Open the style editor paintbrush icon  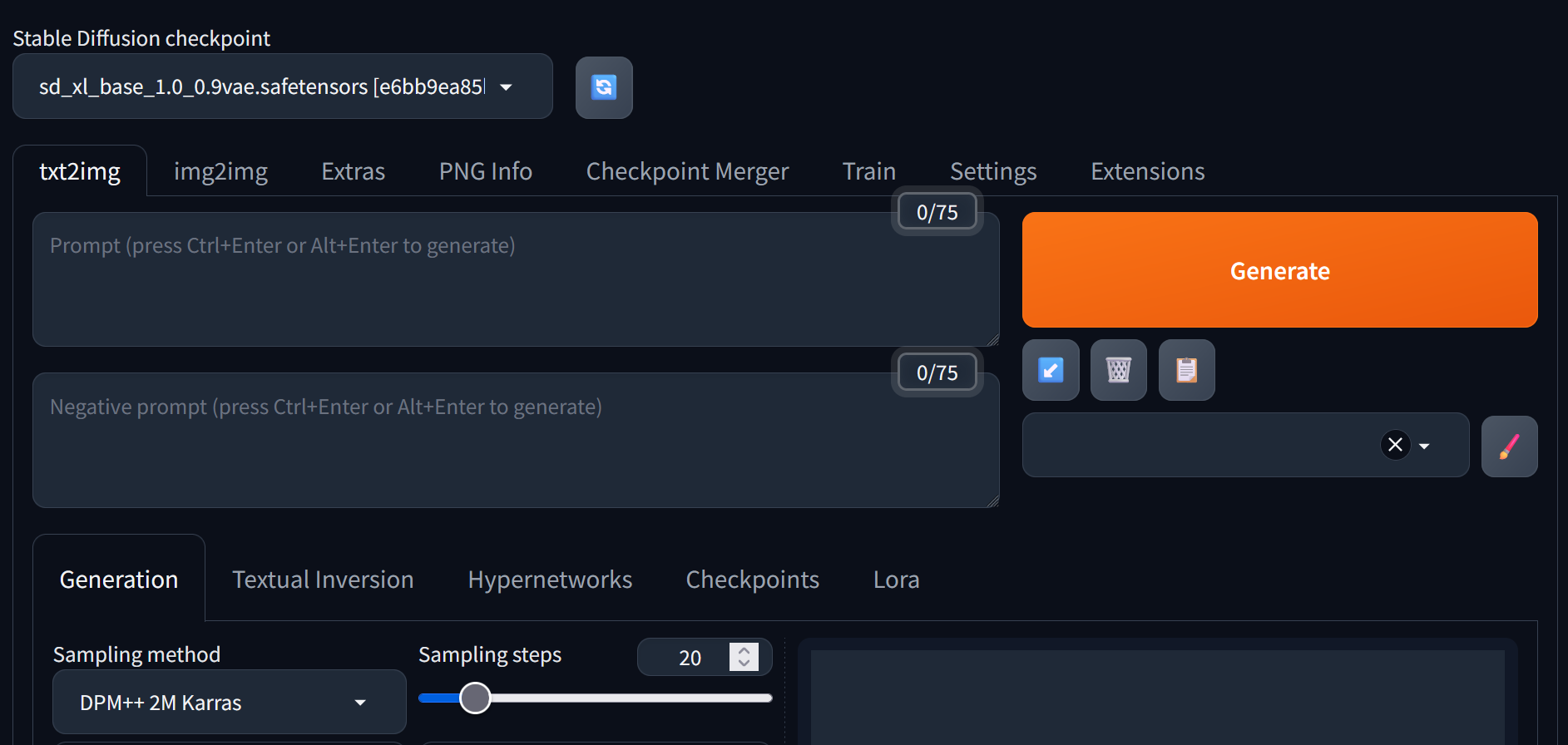[x=1510, y=447]
